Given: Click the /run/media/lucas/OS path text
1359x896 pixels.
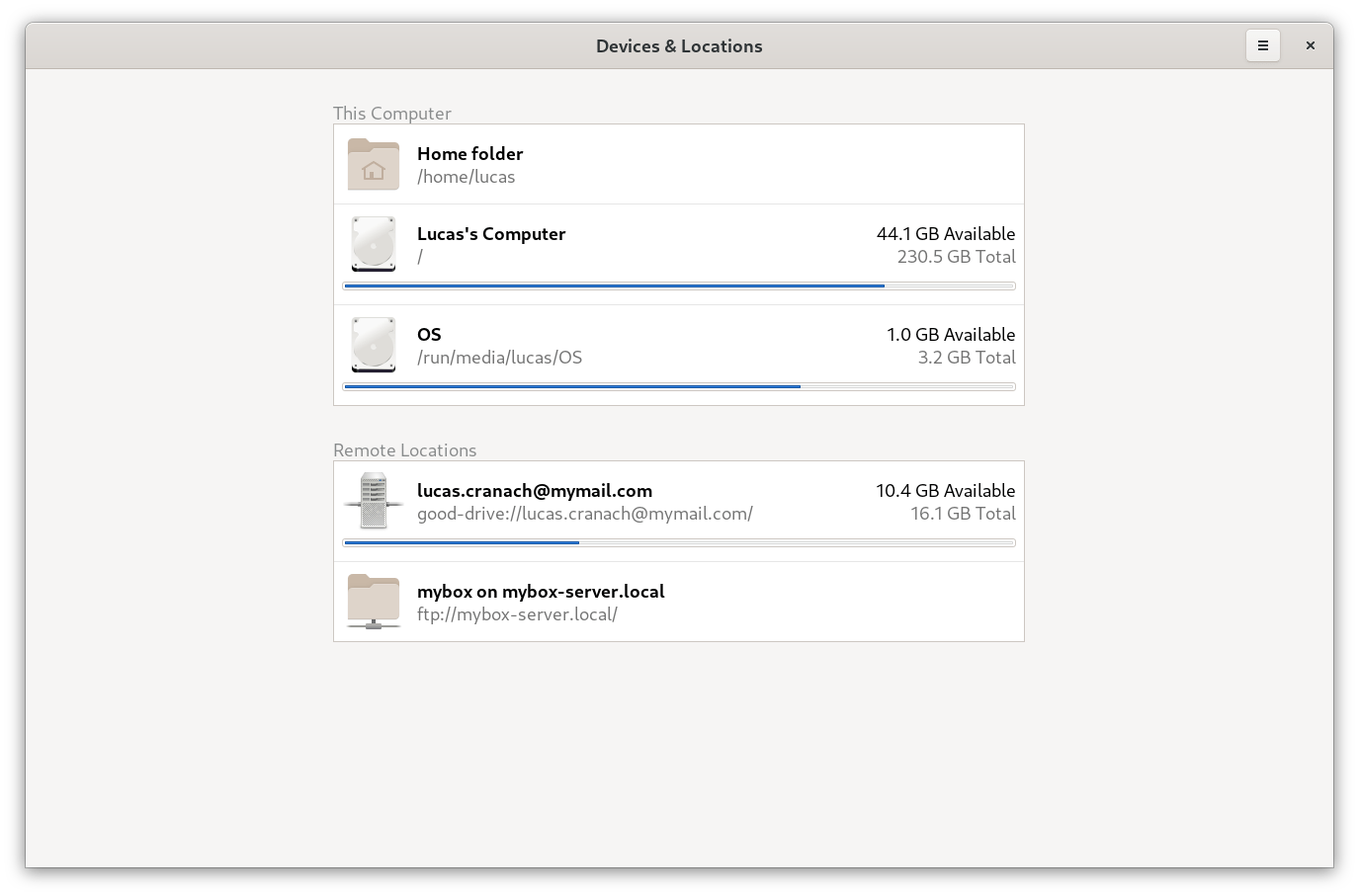Looking at the screenshot, I should pos(499,358).
